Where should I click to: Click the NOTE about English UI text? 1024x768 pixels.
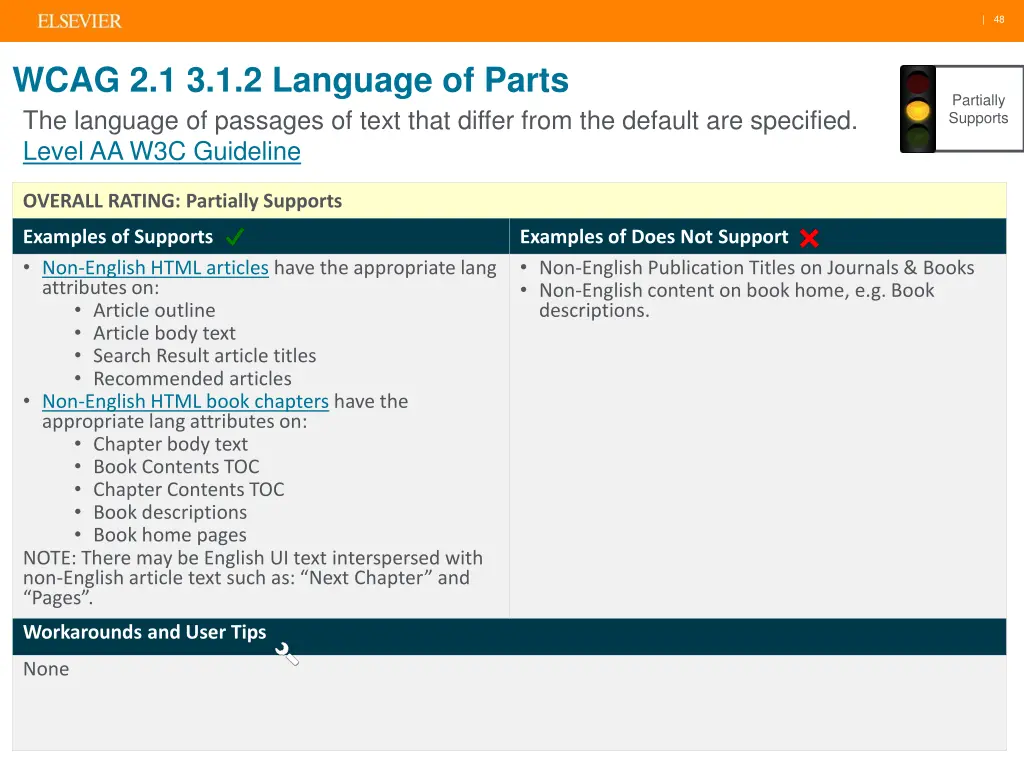click(x=253, y=578)
